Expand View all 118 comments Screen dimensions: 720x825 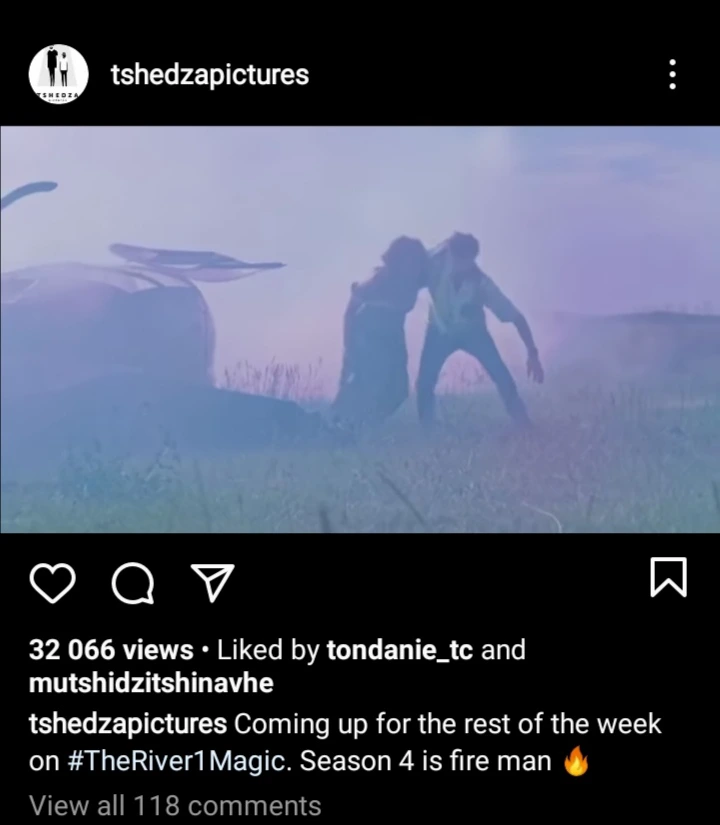point(175,806)
